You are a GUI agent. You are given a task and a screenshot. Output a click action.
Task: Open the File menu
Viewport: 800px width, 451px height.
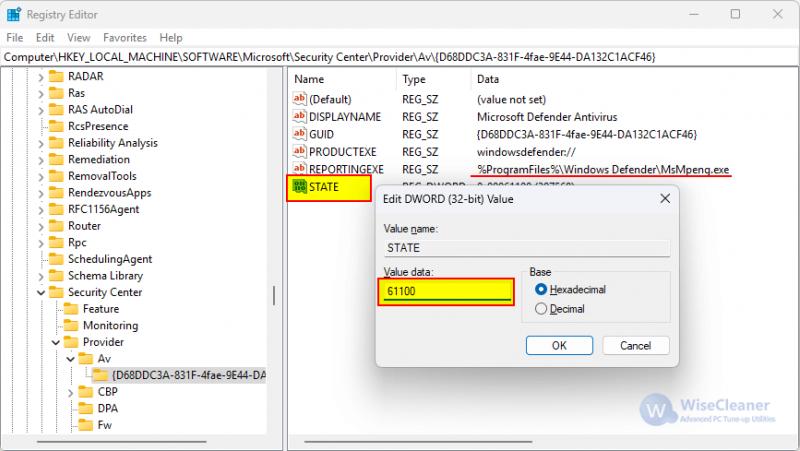pyautogui.click(x=14, y=38)
